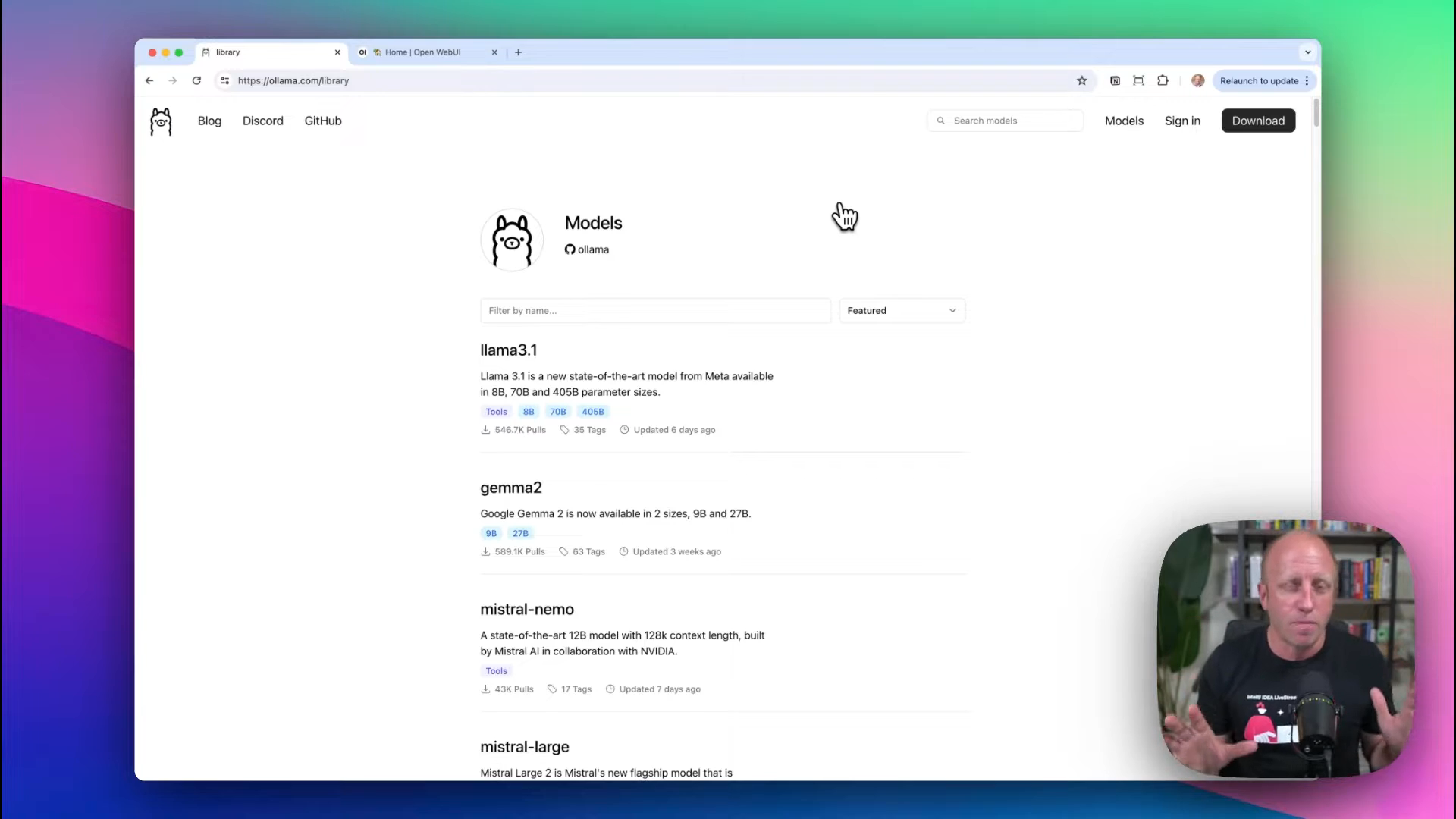
Task: Close the library browser tab
Action: click(337, 52)
